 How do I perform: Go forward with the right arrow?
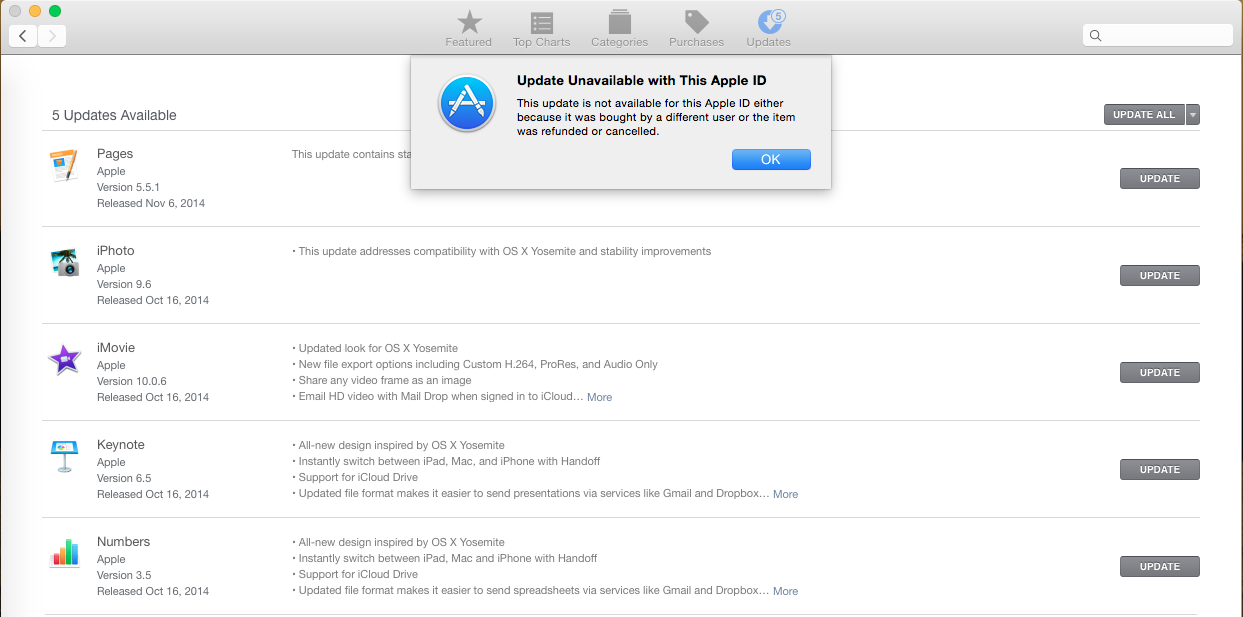pos(52,36)
